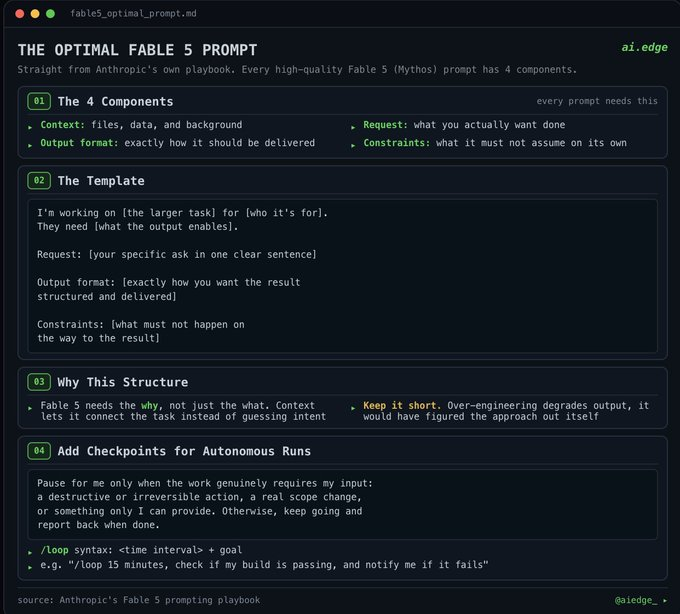Click the 02 section number badge
Screen dimensions: 680x614
click(39, 180)
